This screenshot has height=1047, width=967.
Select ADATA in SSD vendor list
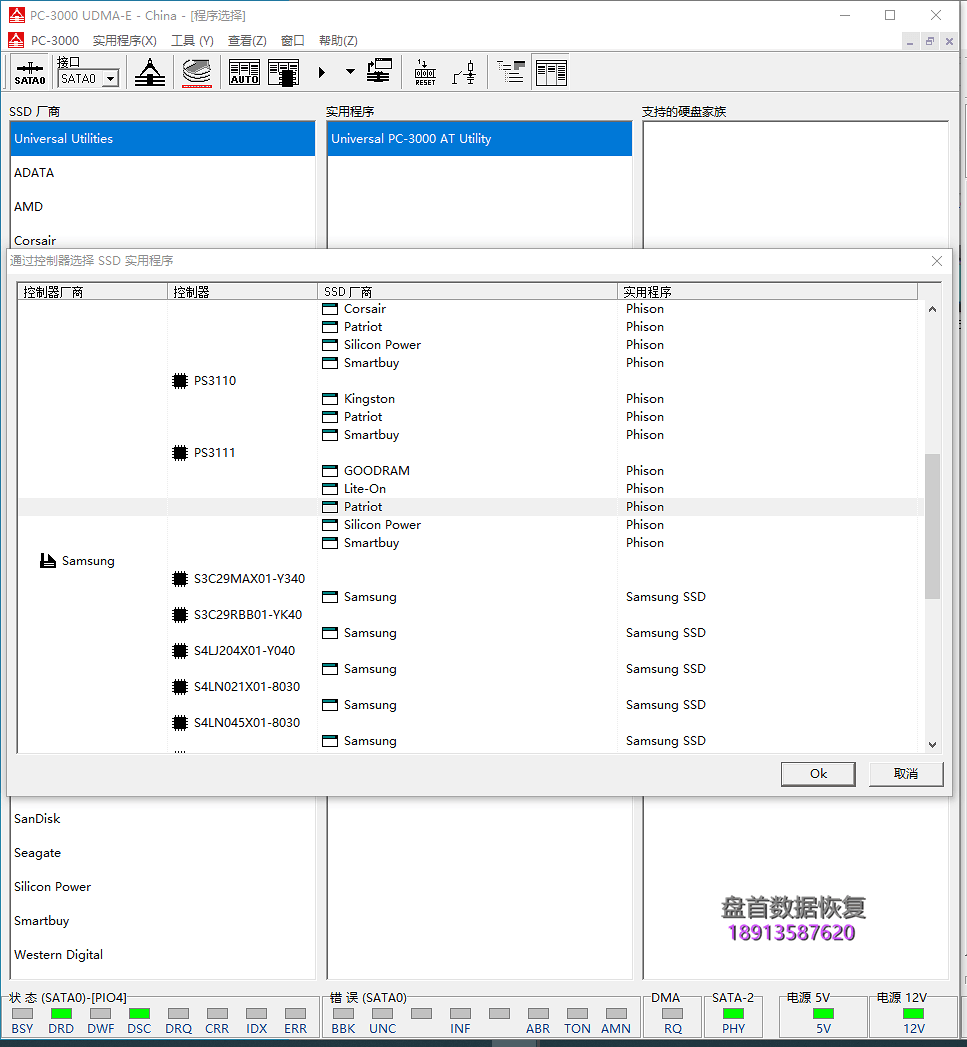(x=163, y=173)
